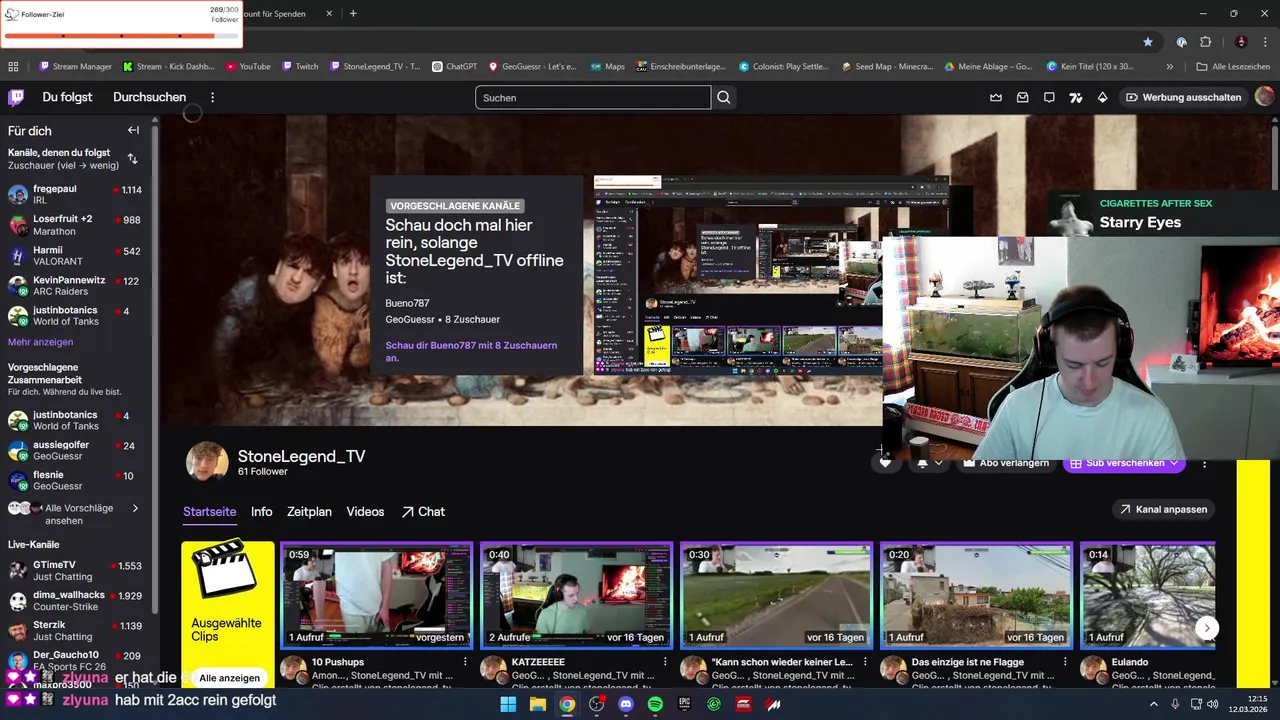
Task: Open options for Das einzige ist ne Flagge clip
Action: (1065, 662)
